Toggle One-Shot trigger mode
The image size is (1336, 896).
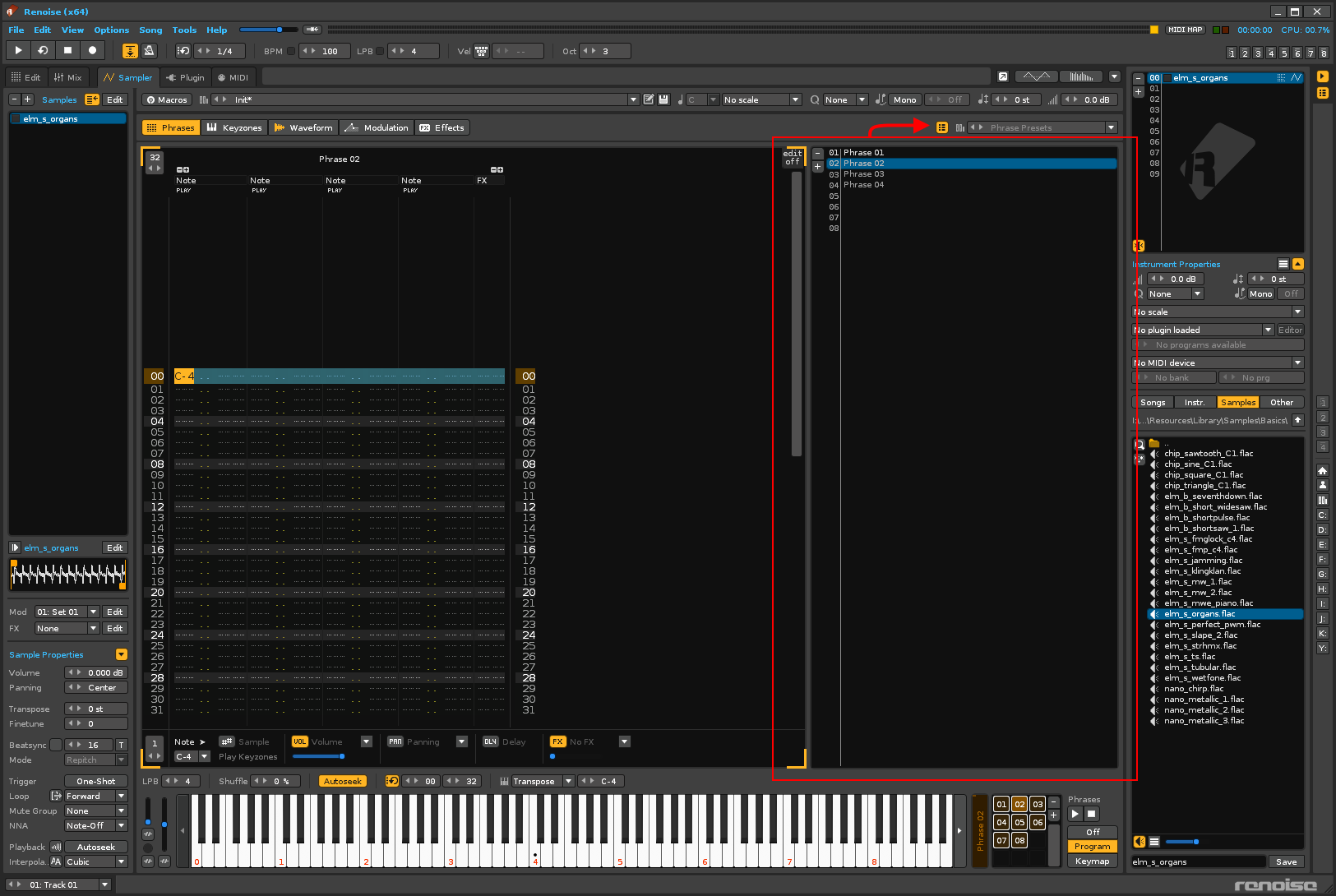pos(96,781)
